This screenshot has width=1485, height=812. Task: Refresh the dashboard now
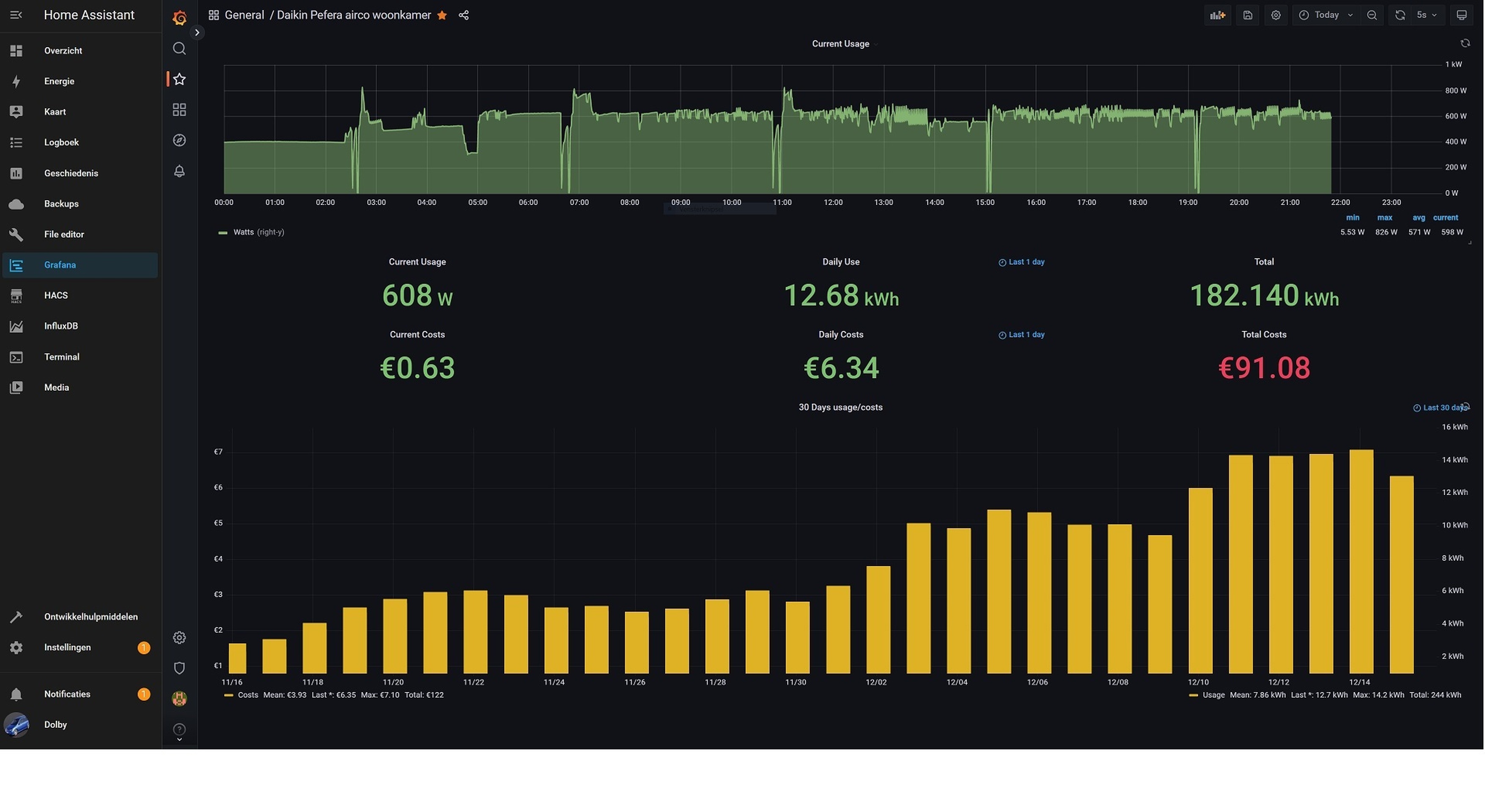(x=1400, y=15)
